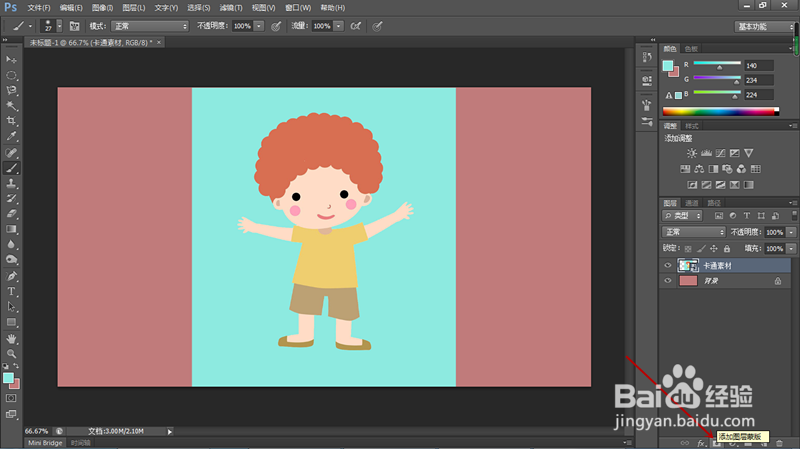
Task: Hide the 背景 layer
Action: coord(668,281)
